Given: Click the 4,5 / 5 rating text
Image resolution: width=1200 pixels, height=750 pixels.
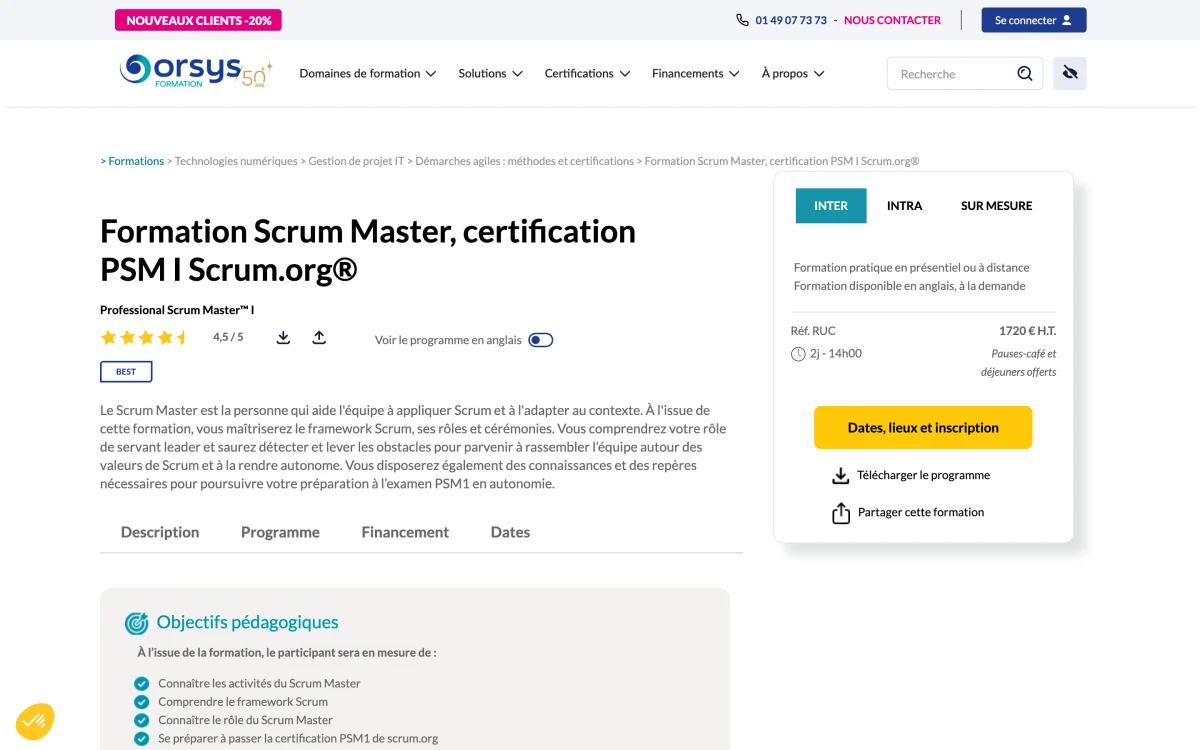Looking at the screenshot, I should pyautogui.click(x=228, y=338).
